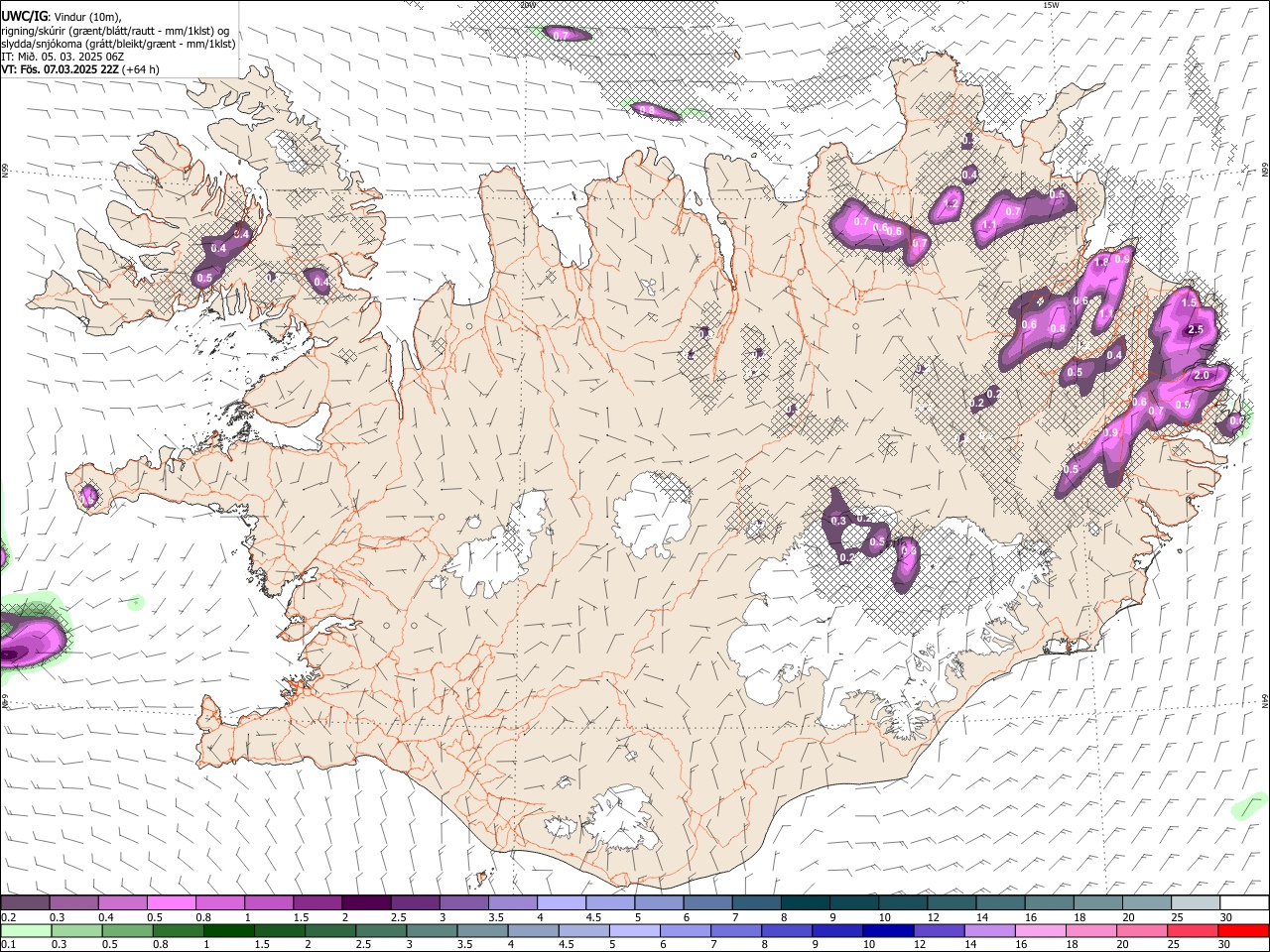Viewport: 1270px width, 952px height.
Task: Click the 1.8 precipitation value on the map
Action: pos(1100,262)
